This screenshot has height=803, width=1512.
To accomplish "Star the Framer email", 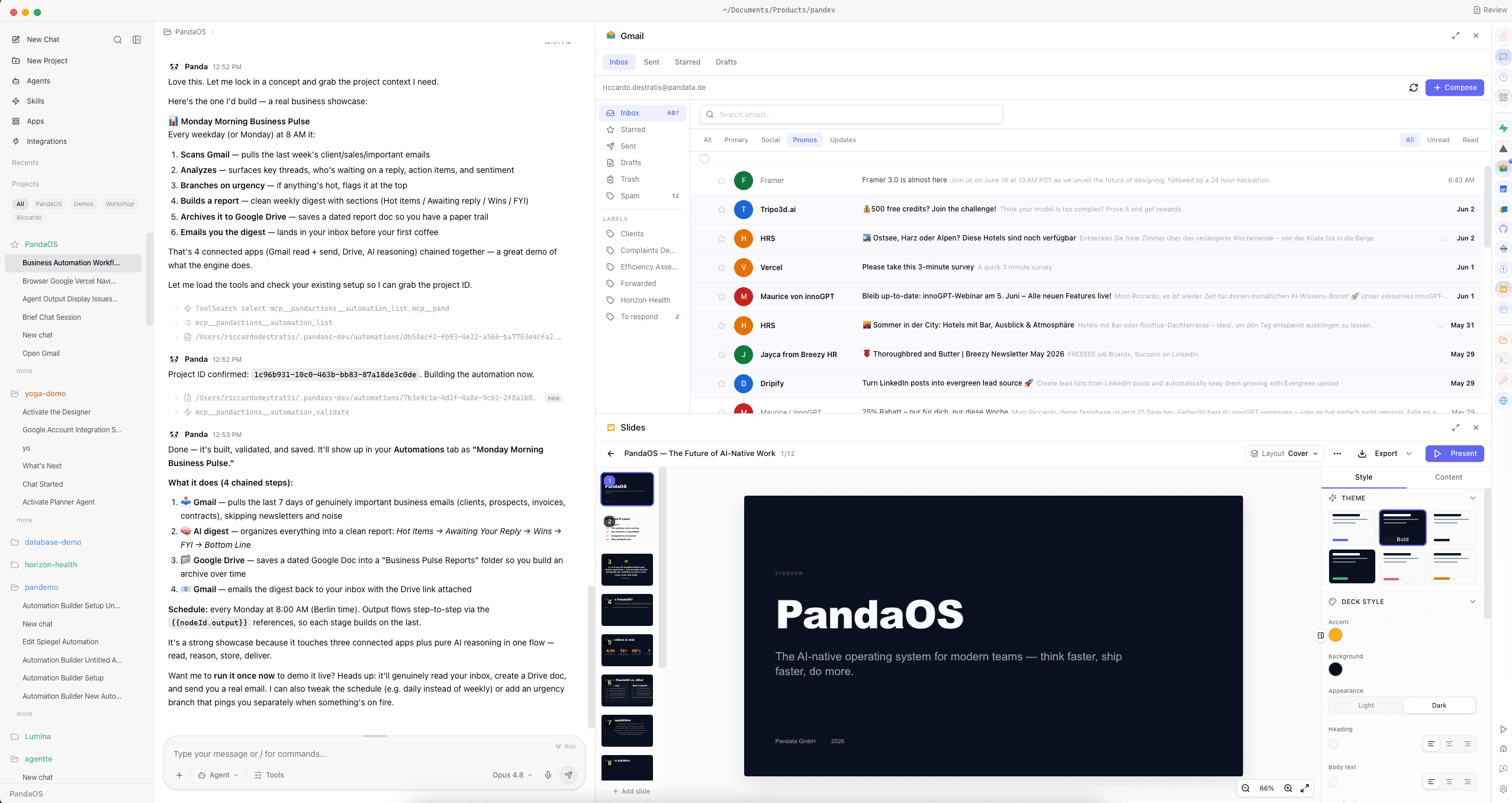I will tap(722, 181).
